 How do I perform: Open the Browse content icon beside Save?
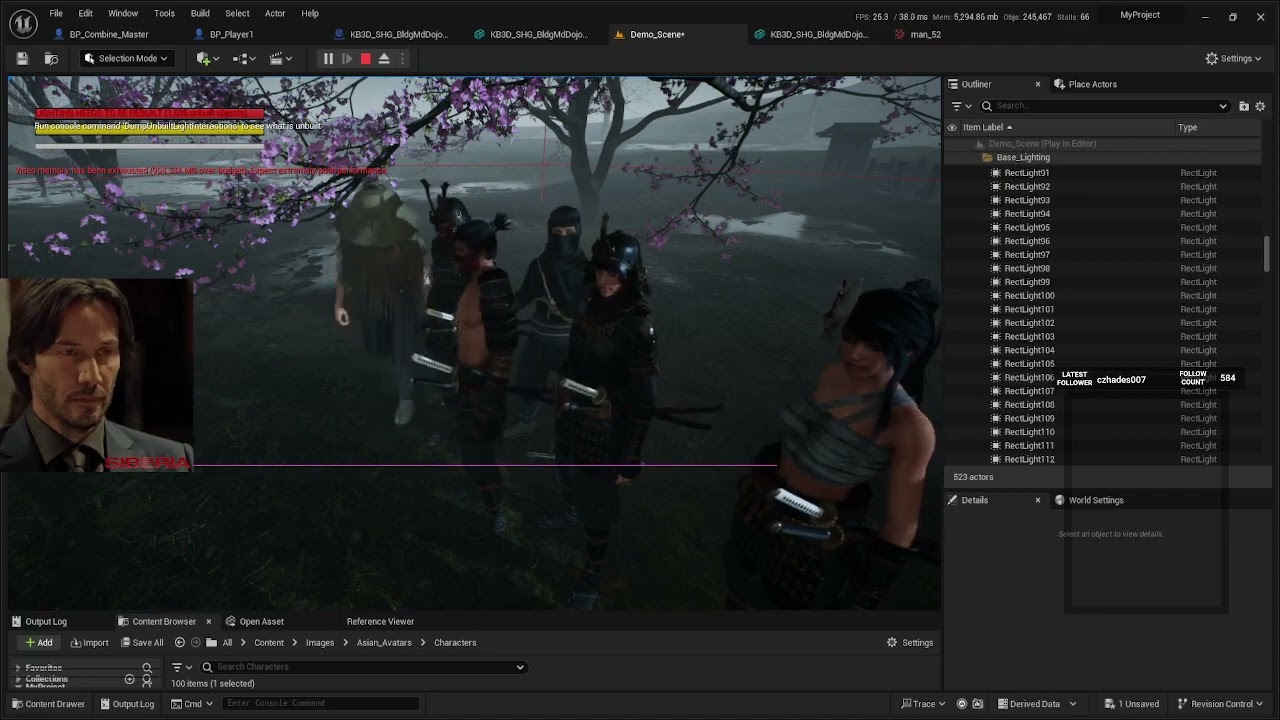click(x=51, y=59)
